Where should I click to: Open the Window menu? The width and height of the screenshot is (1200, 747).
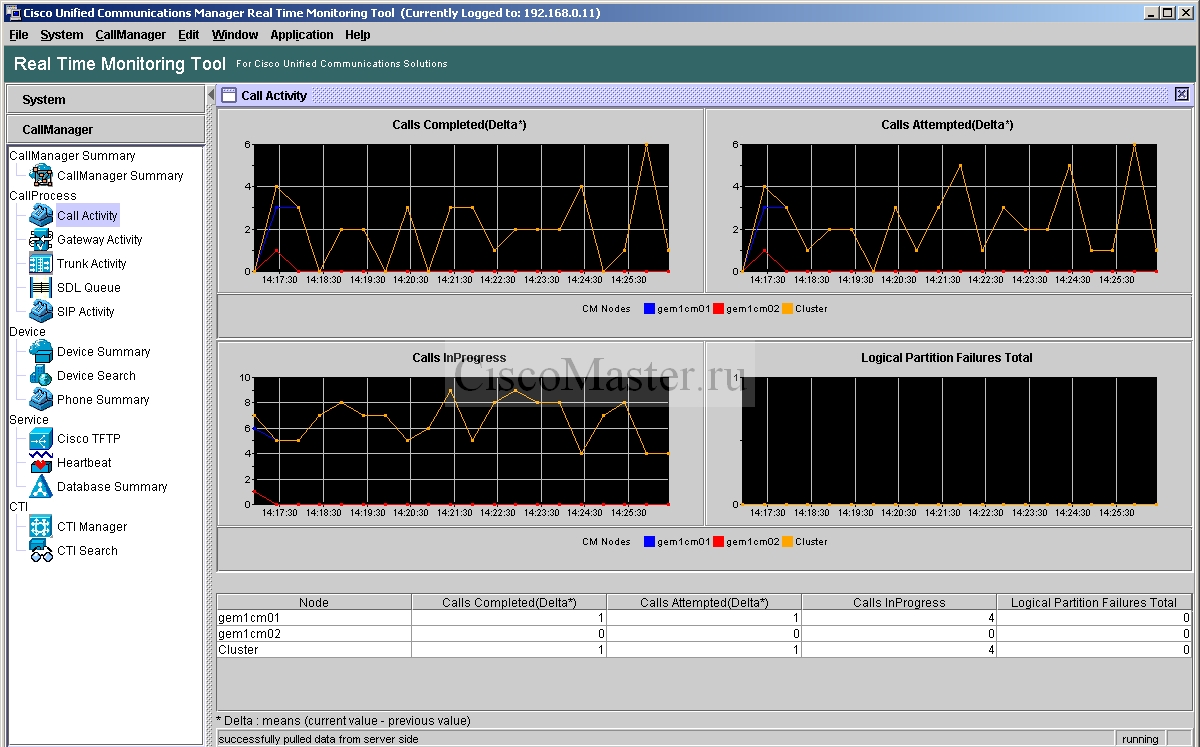235,35
